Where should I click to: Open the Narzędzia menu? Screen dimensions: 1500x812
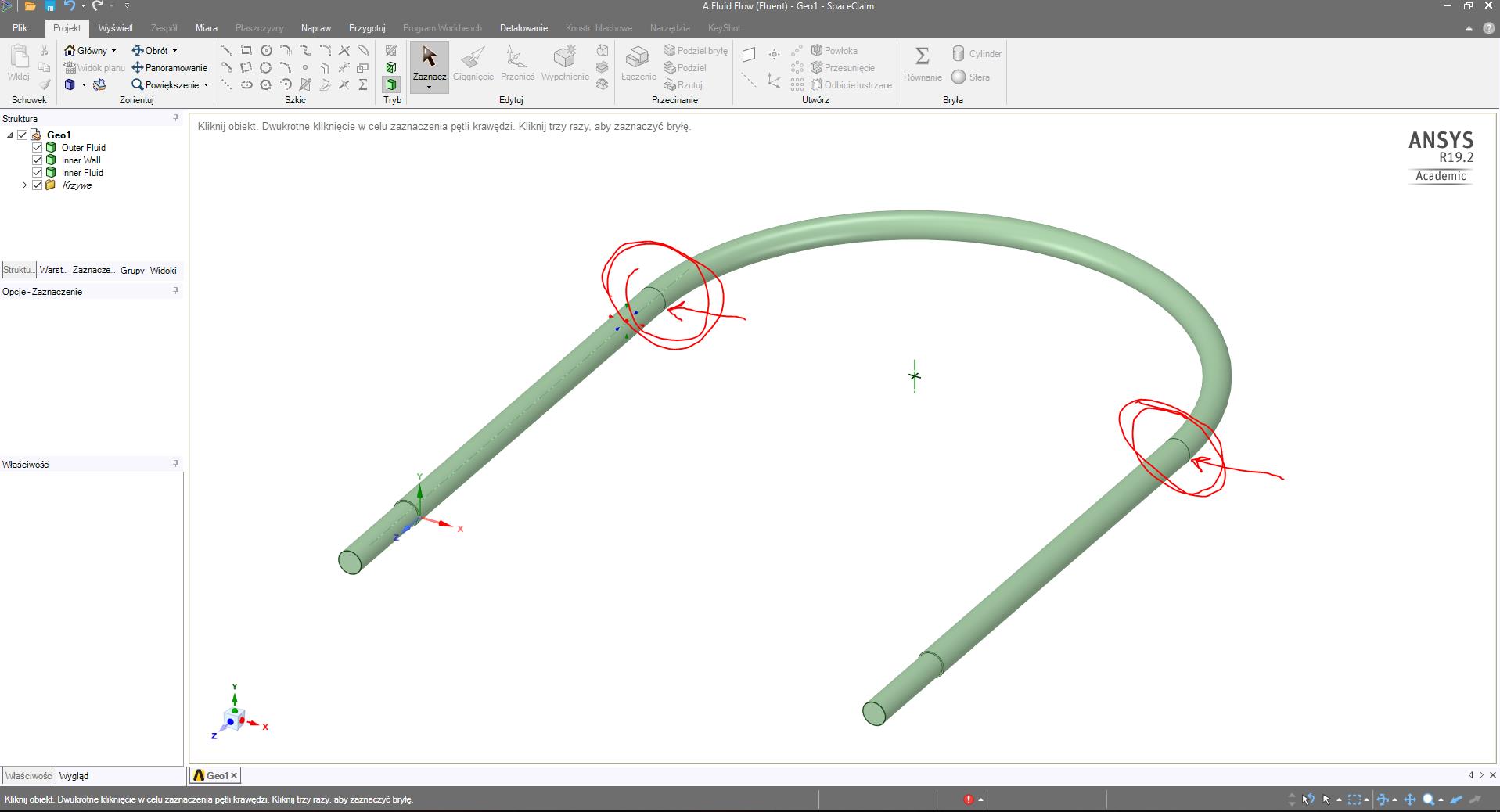pyautogui.click(x=669, y=27)
